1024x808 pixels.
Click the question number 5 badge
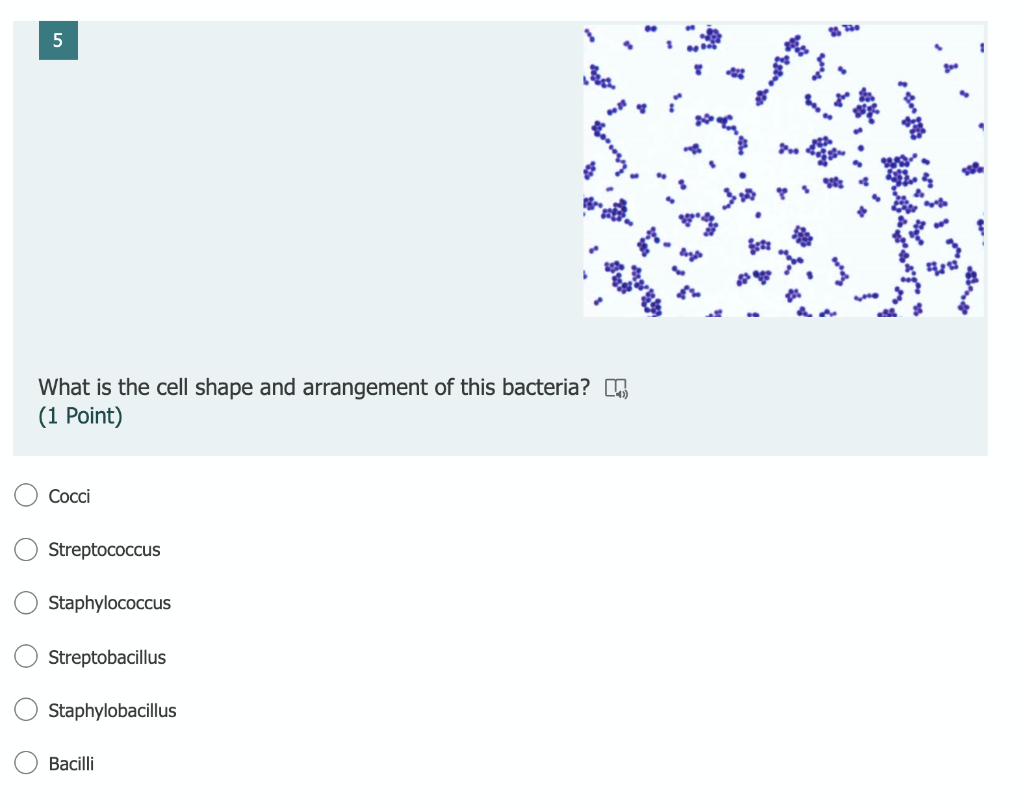(58, 40)
